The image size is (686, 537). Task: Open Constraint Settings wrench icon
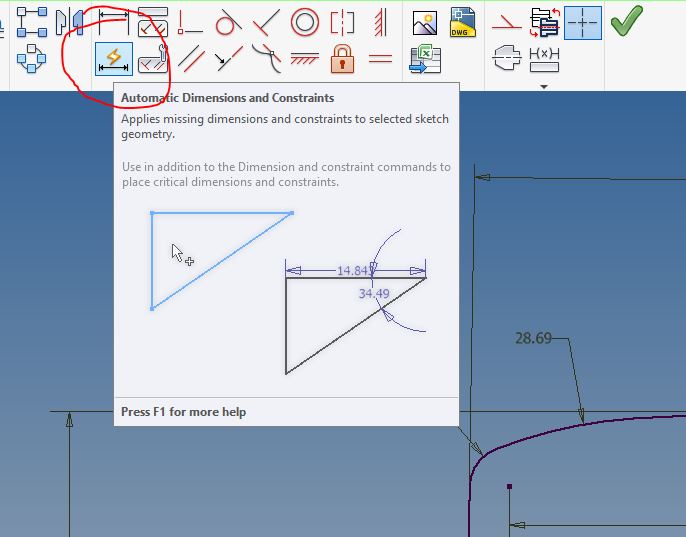pyautogui.click(x=153, y=59)
